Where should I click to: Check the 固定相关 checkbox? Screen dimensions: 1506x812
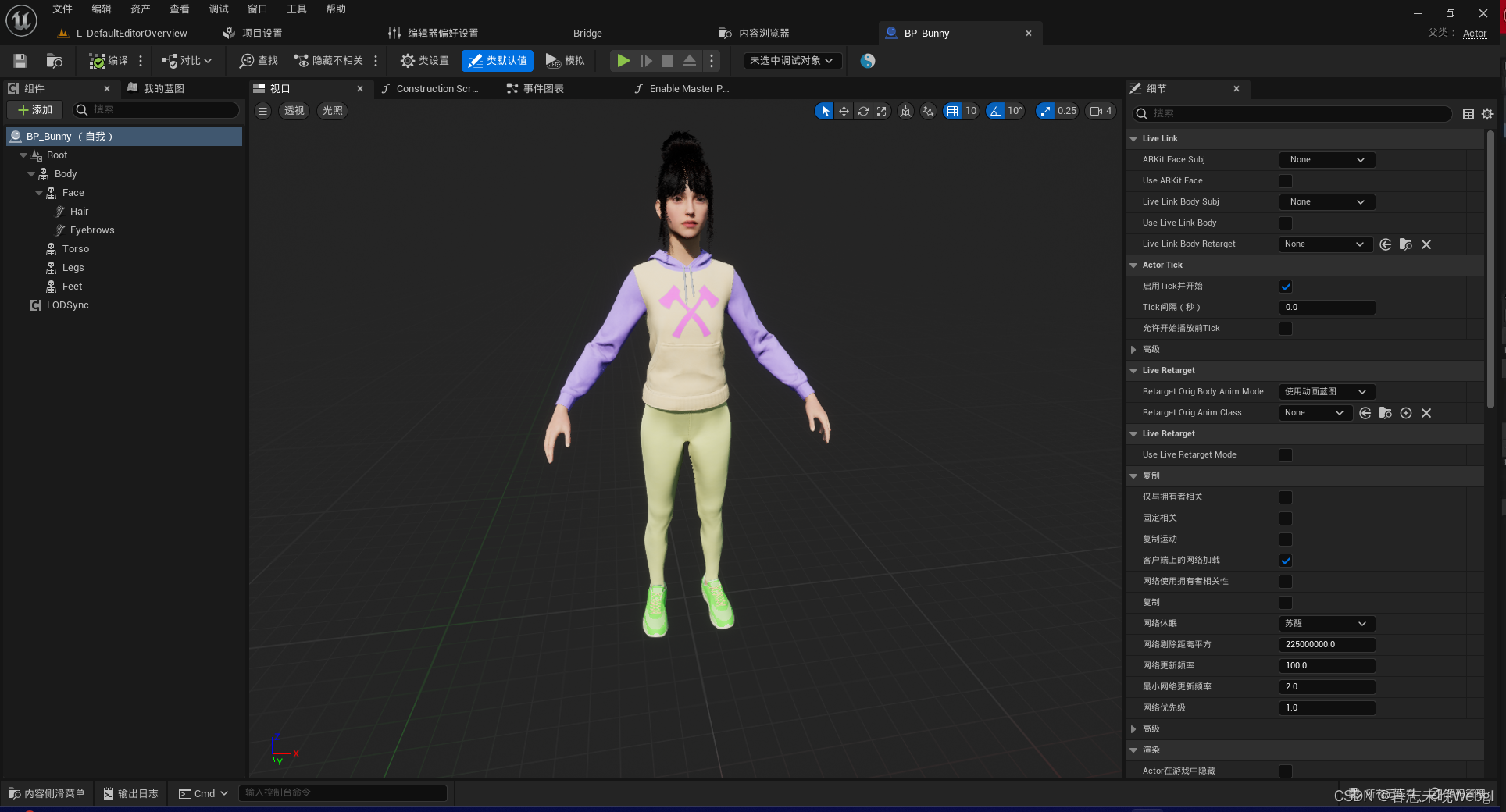click(1286, 518)
